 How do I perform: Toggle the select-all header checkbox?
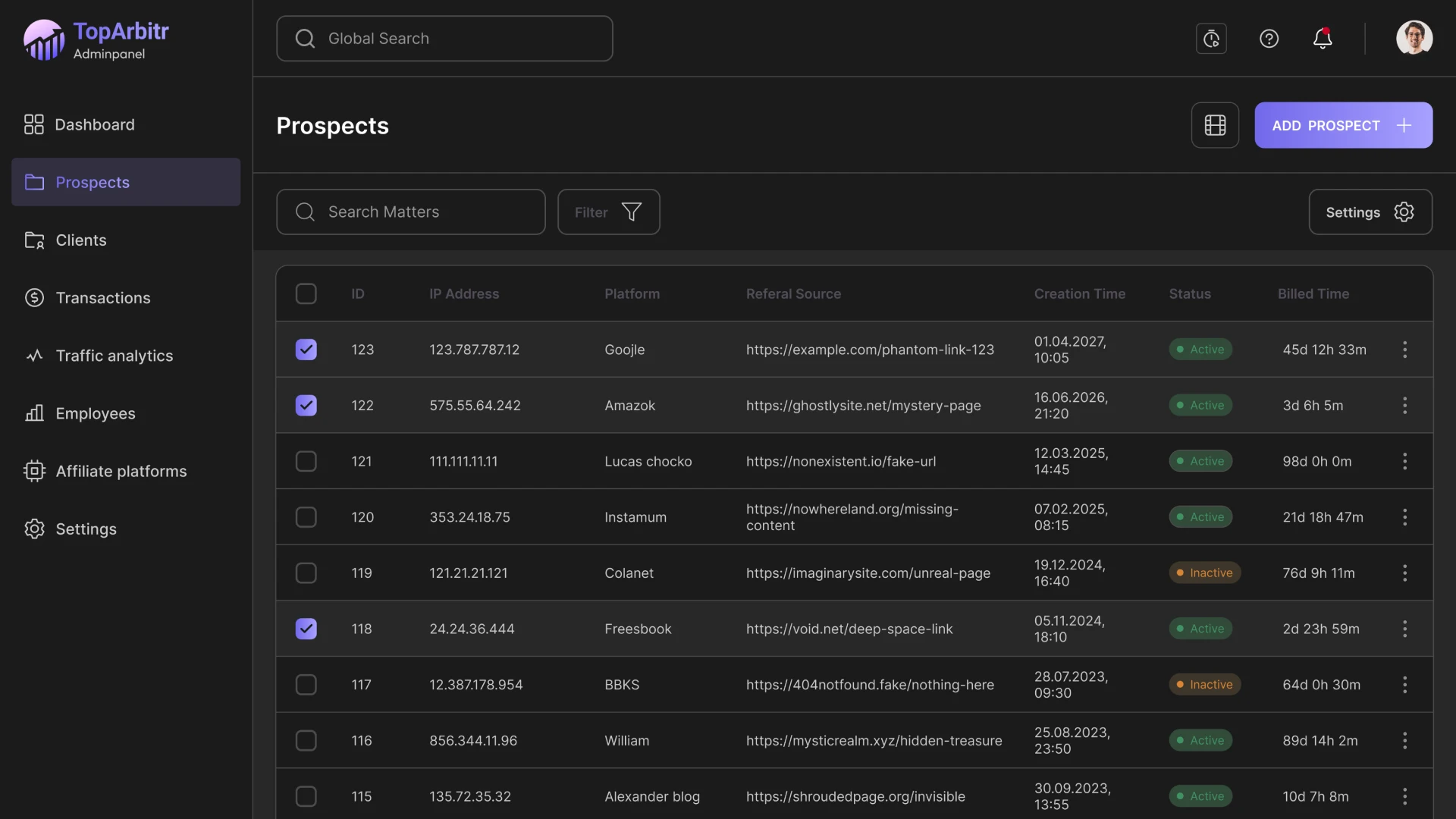[x=306, y=293]
